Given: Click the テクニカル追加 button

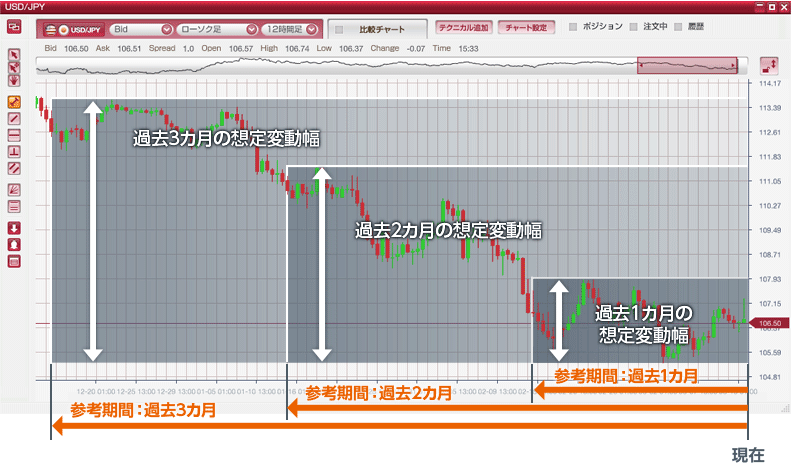Looking at the screenshot, I should pyautogui.click(x=462, y=29).
